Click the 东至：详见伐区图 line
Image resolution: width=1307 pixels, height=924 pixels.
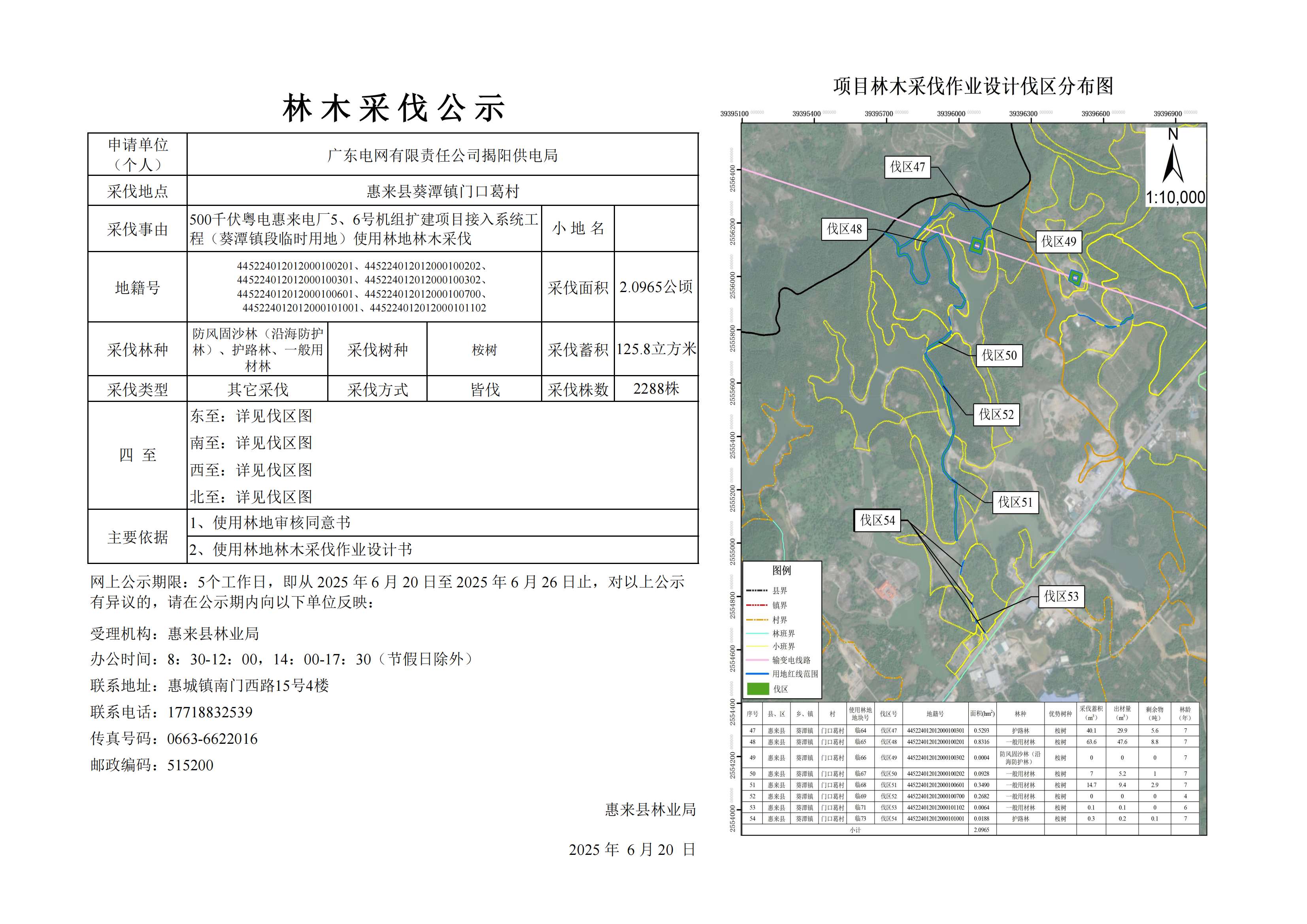251,416
